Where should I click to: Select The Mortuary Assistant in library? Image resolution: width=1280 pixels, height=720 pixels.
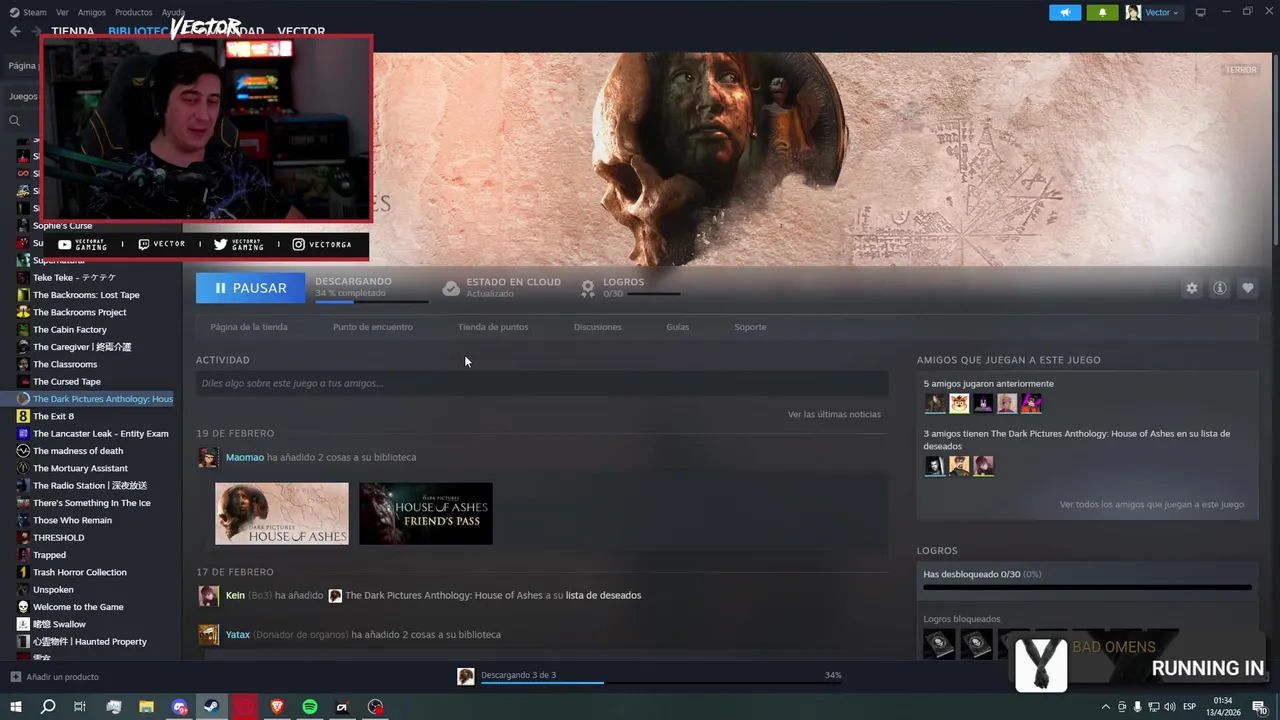(80, 468)
